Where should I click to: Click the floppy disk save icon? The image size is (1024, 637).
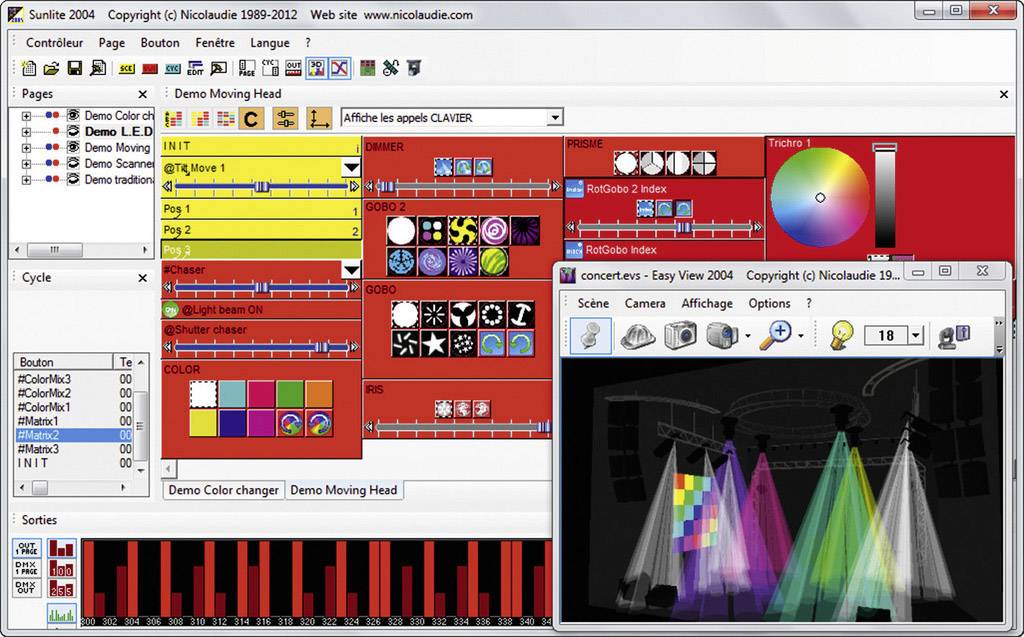(x=75, y=68)
